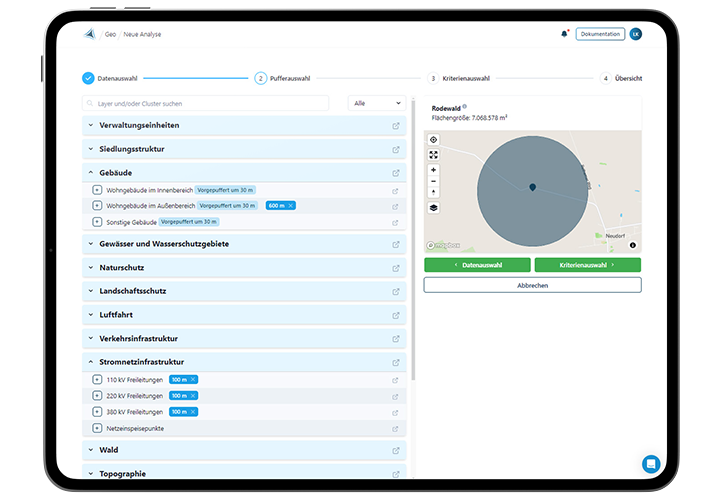Open the Alle filter dropdown
This screenshot has width=720, height=500.
377,103
